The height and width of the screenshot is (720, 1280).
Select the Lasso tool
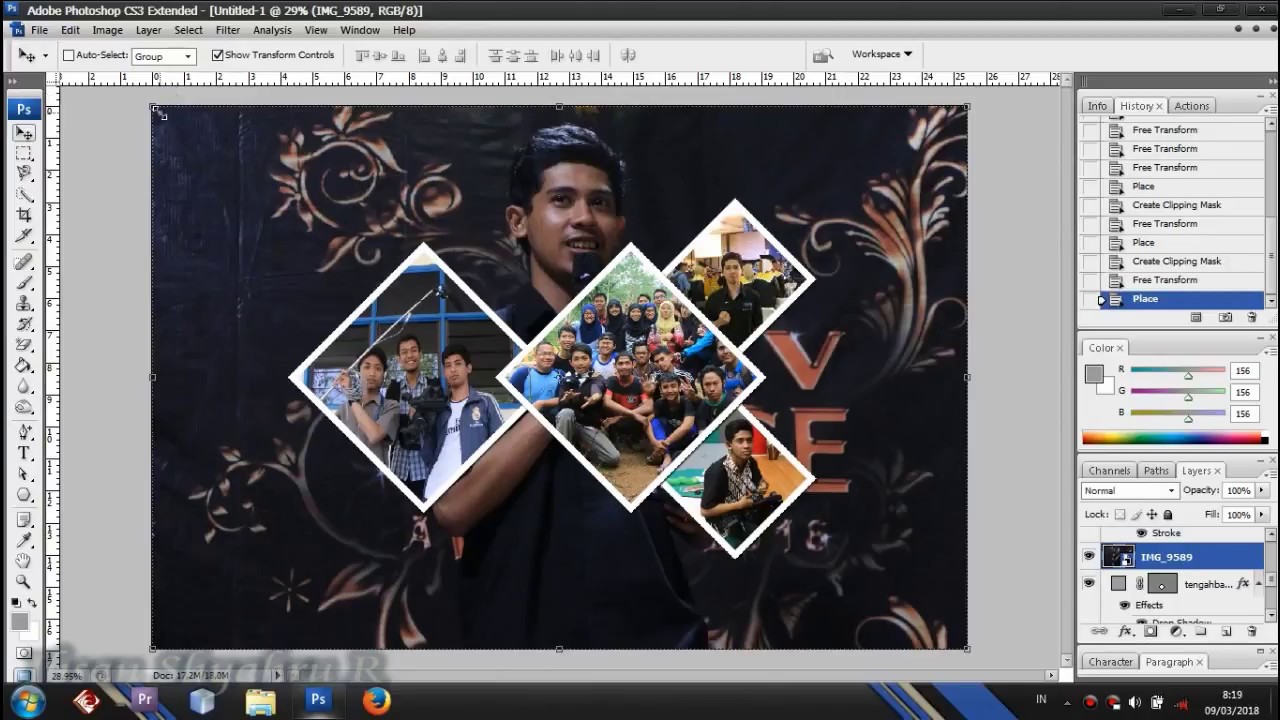click(x=24, y=173)
